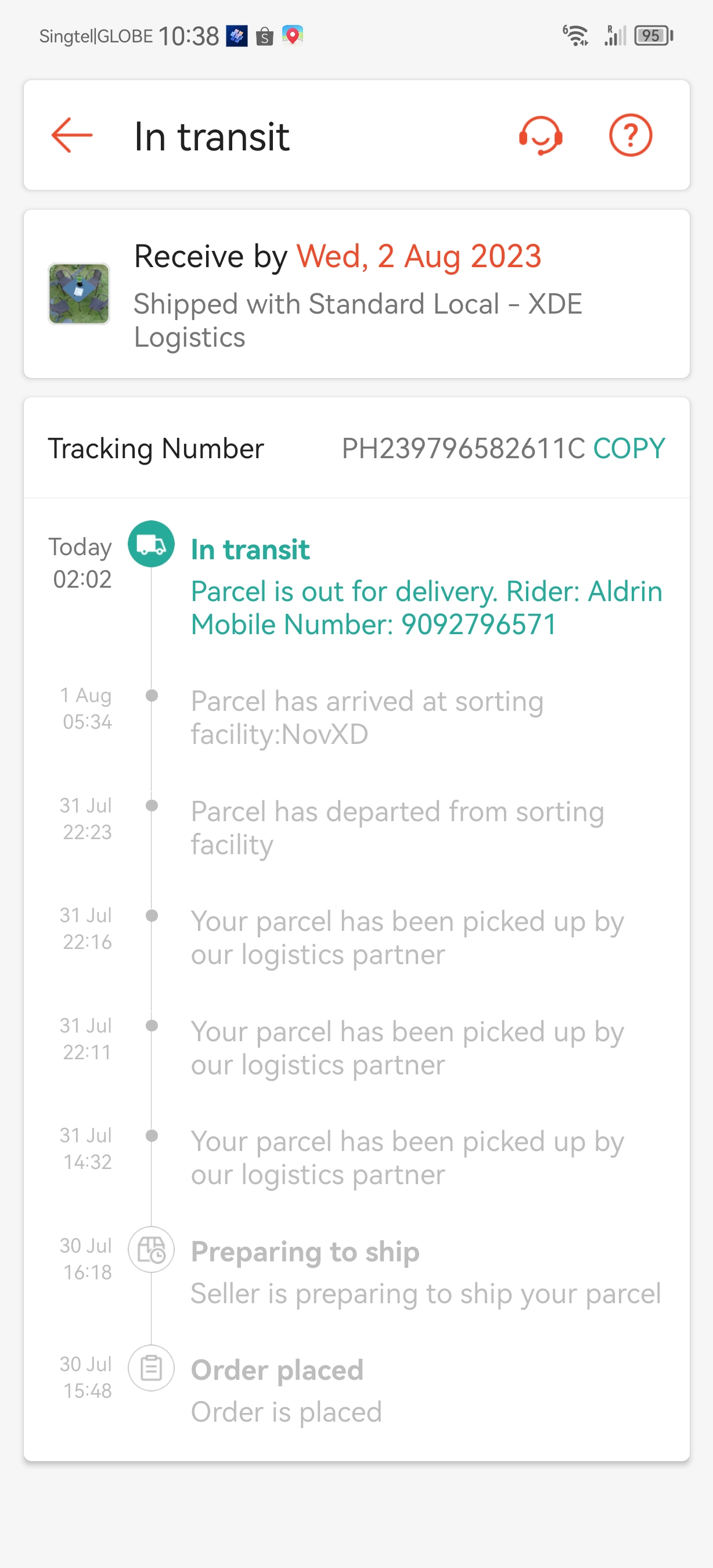This screenshot has width=713, height=1568.
Task: Tap the back arrow icon
Action: tap(72, 135)
